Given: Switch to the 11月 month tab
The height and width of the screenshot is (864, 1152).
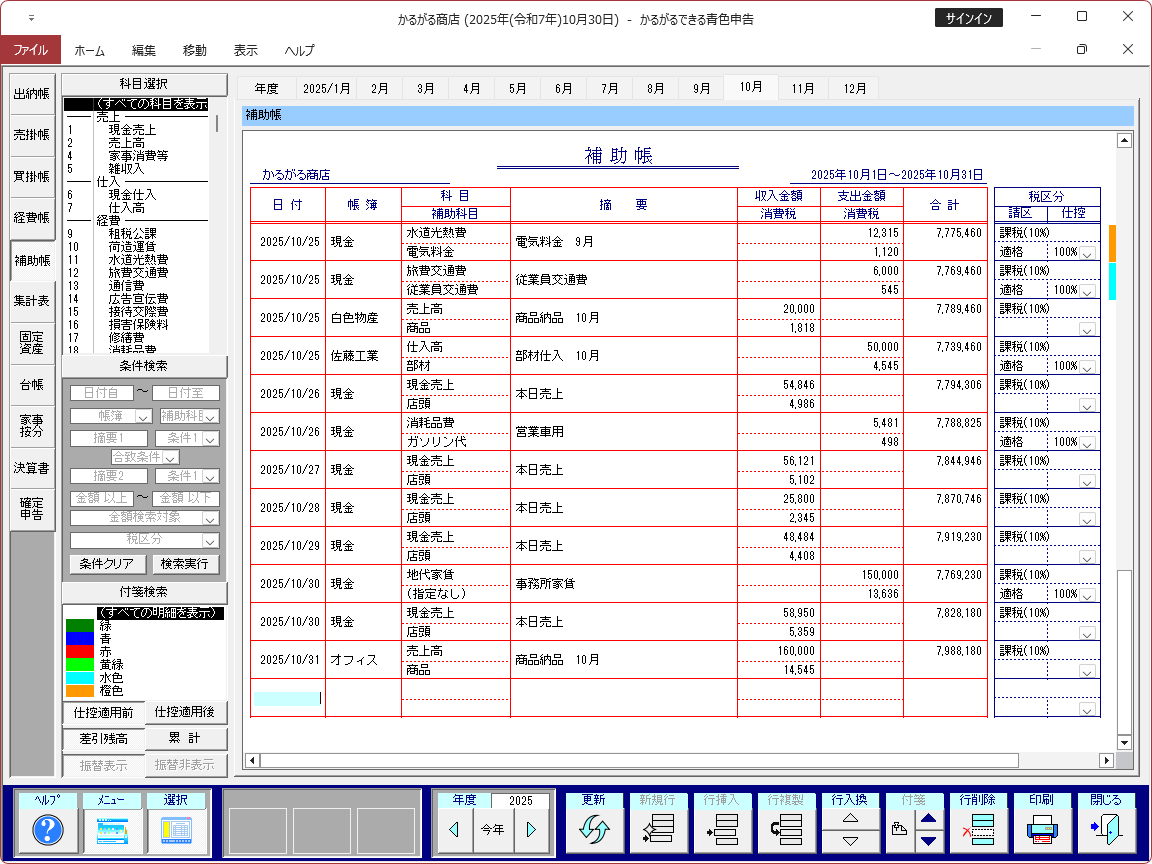Looking at the screenshot, I should (803, 88).
